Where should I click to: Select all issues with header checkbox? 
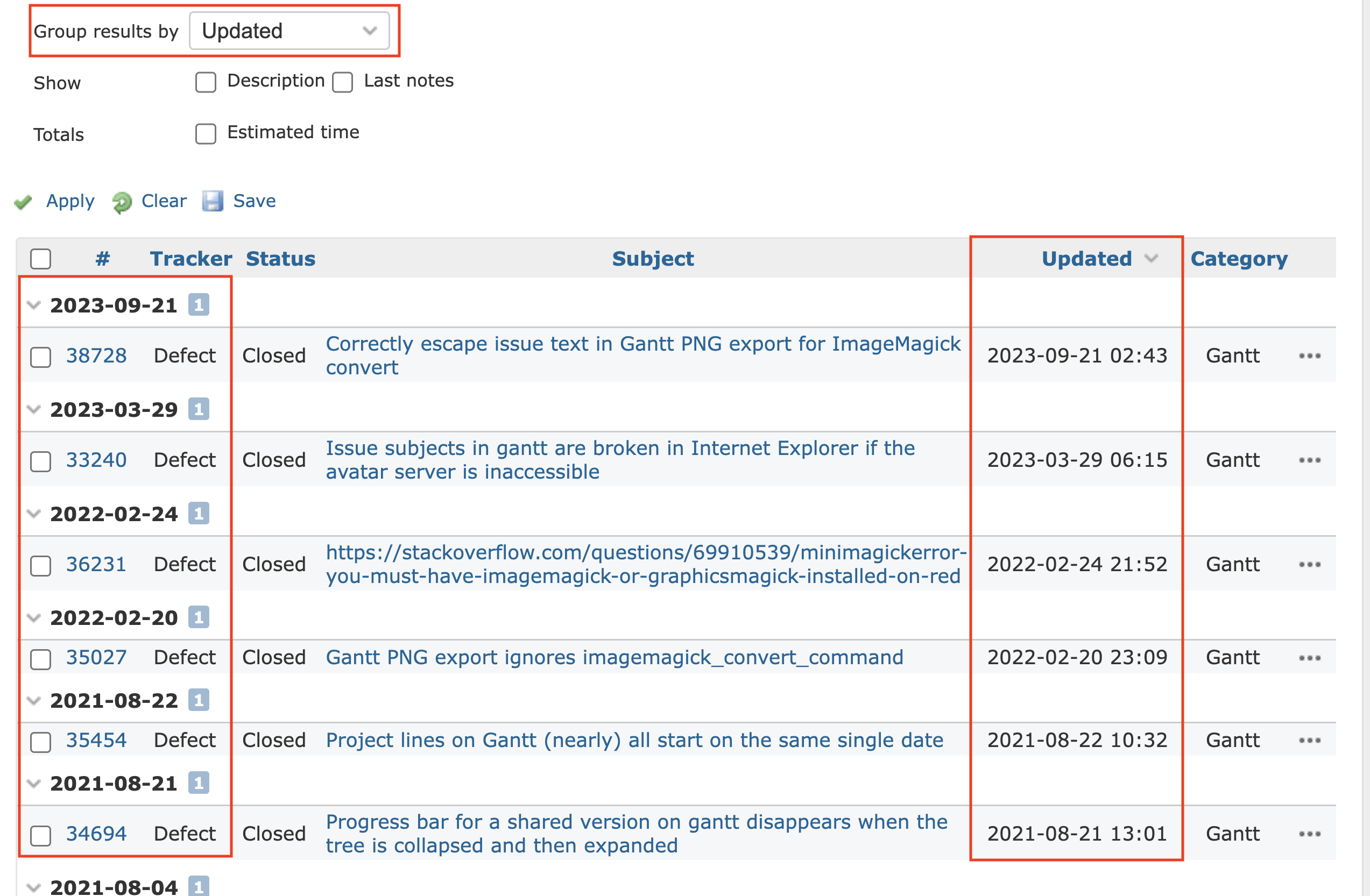point(41,259)
